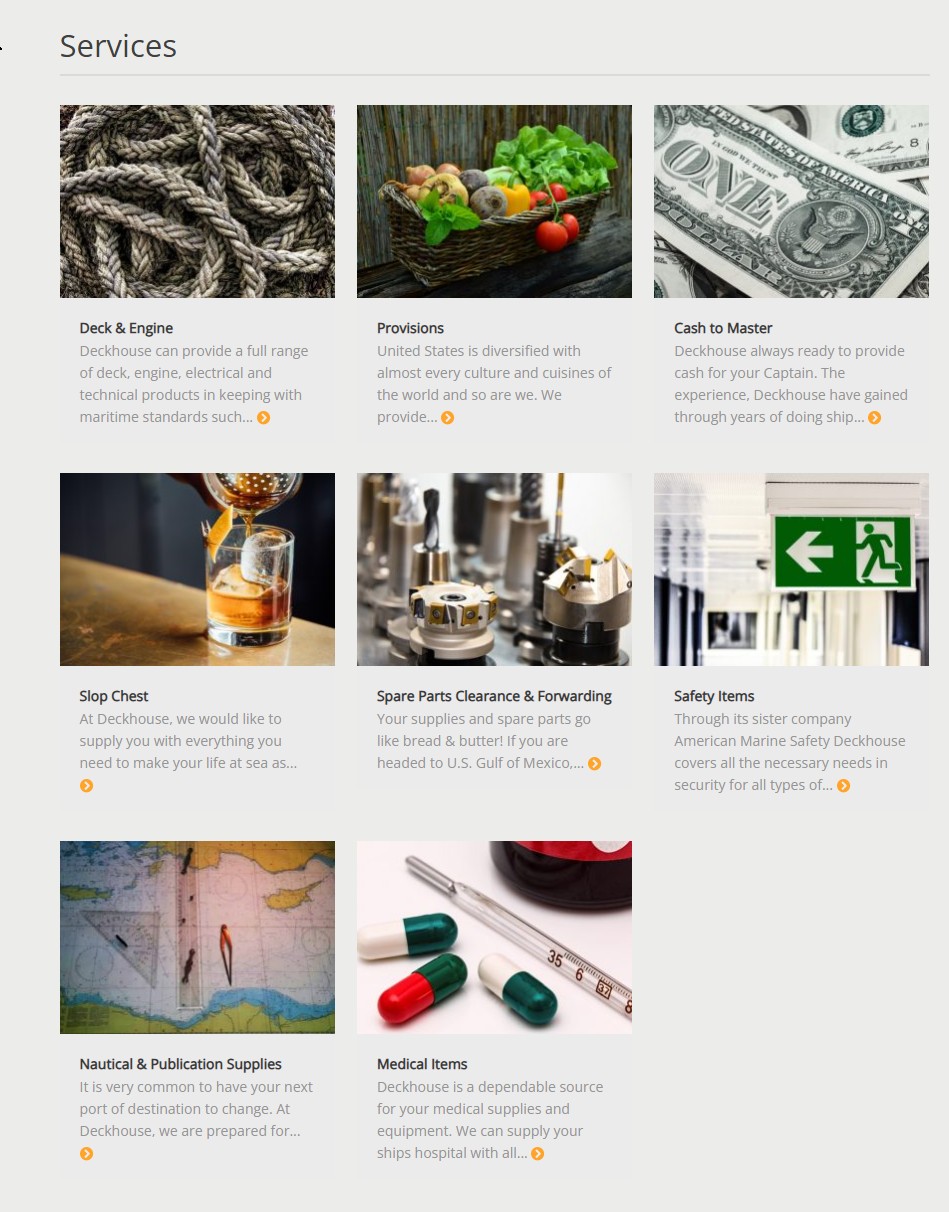Click the orange arrow under Nautical & Publication Supplies
Image resolution: width=949 pixels, height=1212 pixels.
click(x=87, y=1154)
